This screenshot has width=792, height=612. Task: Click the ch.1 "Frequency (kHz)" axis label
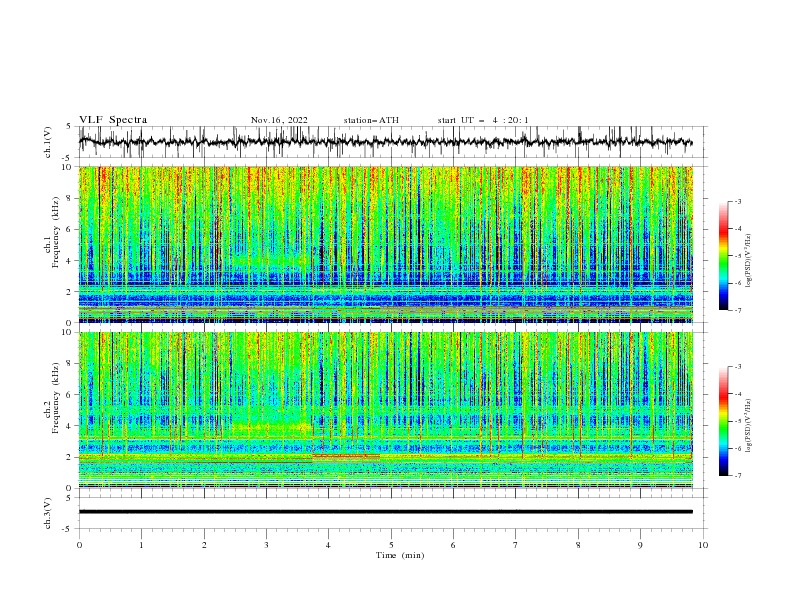[x=56, y=232]
